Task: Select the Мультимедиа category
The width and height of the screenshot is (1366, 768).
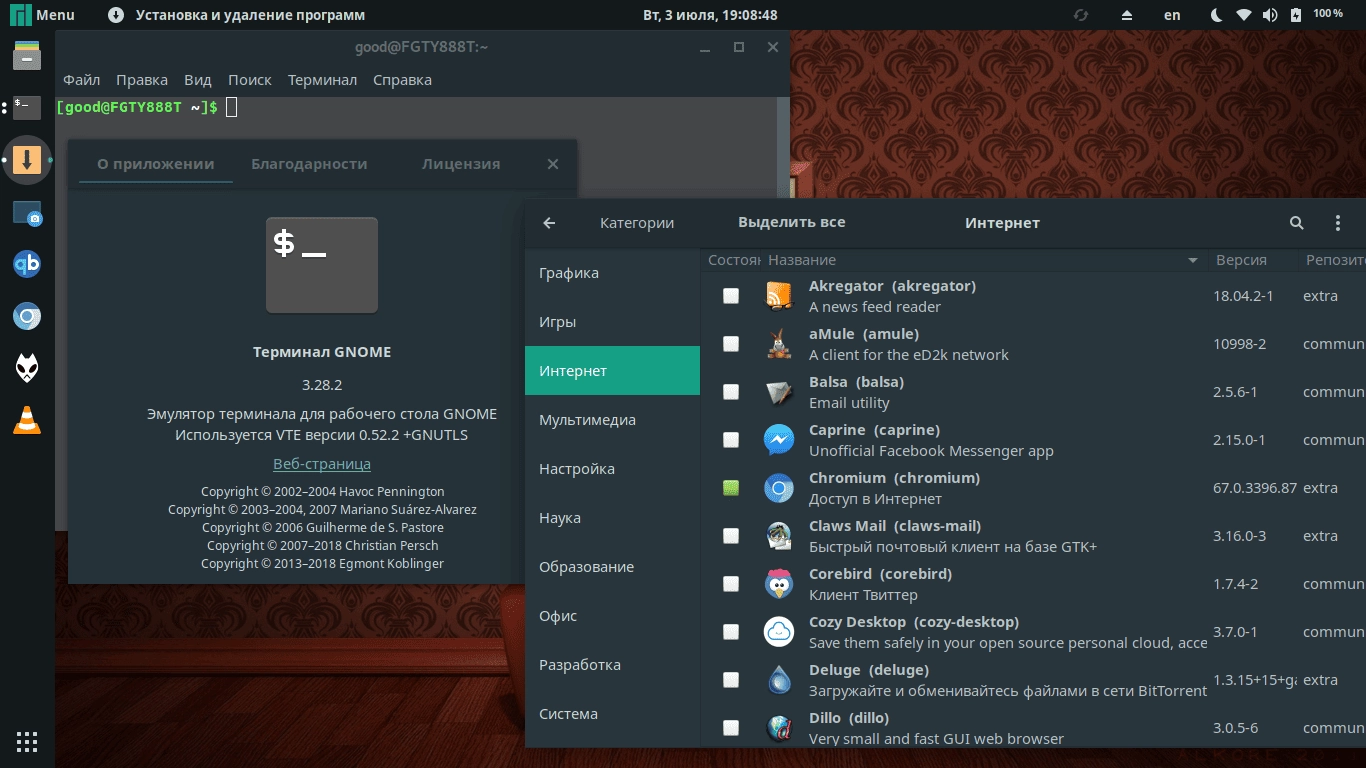Action: [612, 420]
